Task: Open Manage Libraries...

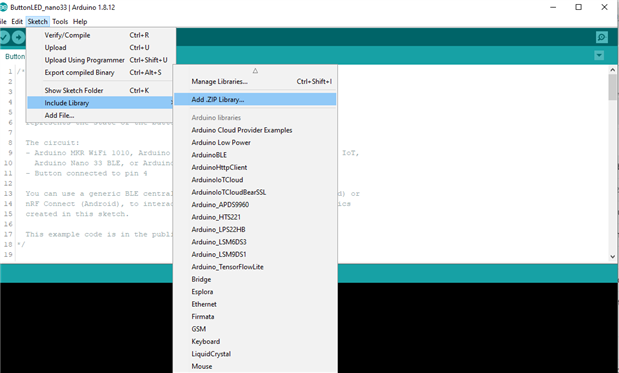Action: click(255, 82)
